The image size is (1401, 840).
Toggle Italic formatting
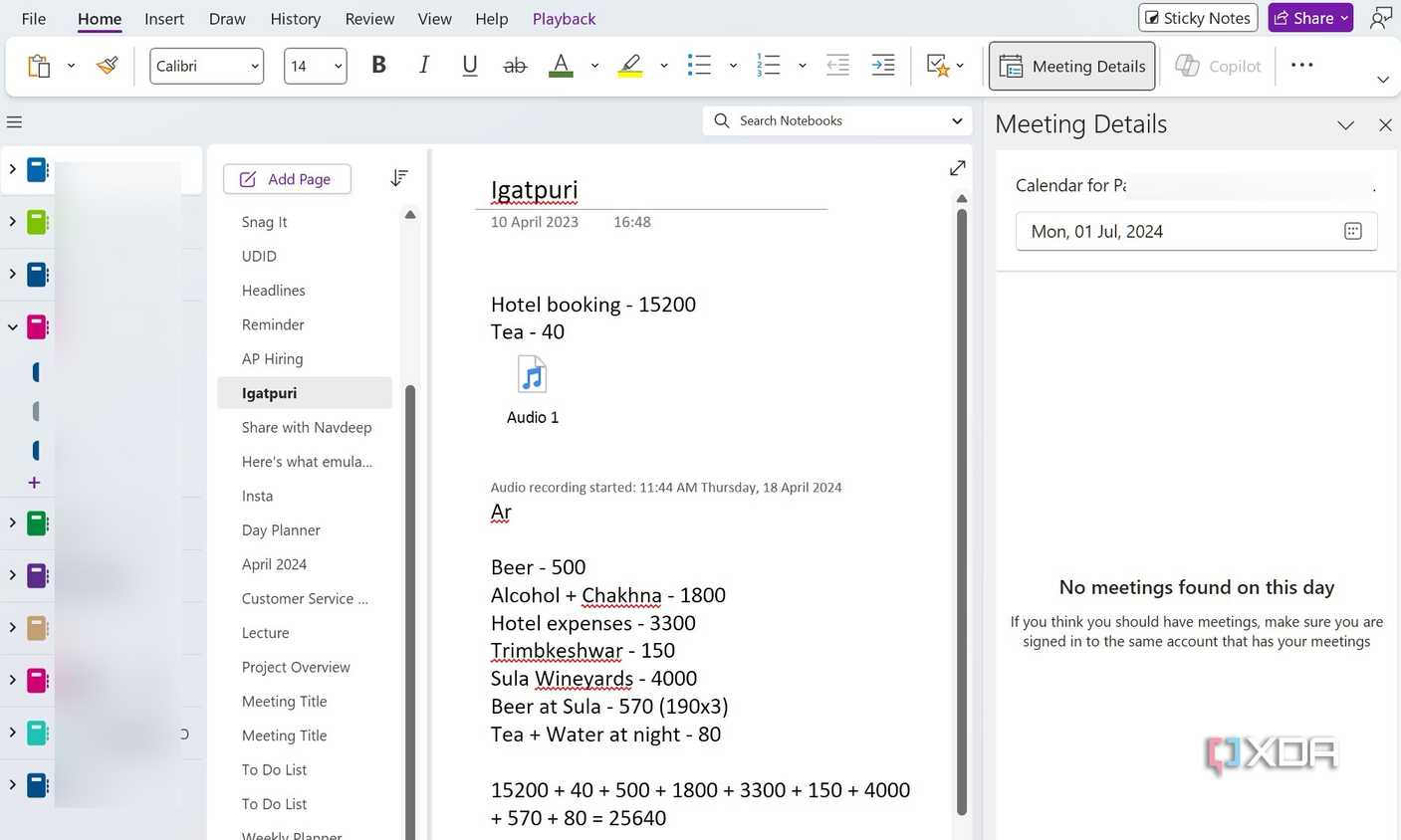click(x=424, y=66)
